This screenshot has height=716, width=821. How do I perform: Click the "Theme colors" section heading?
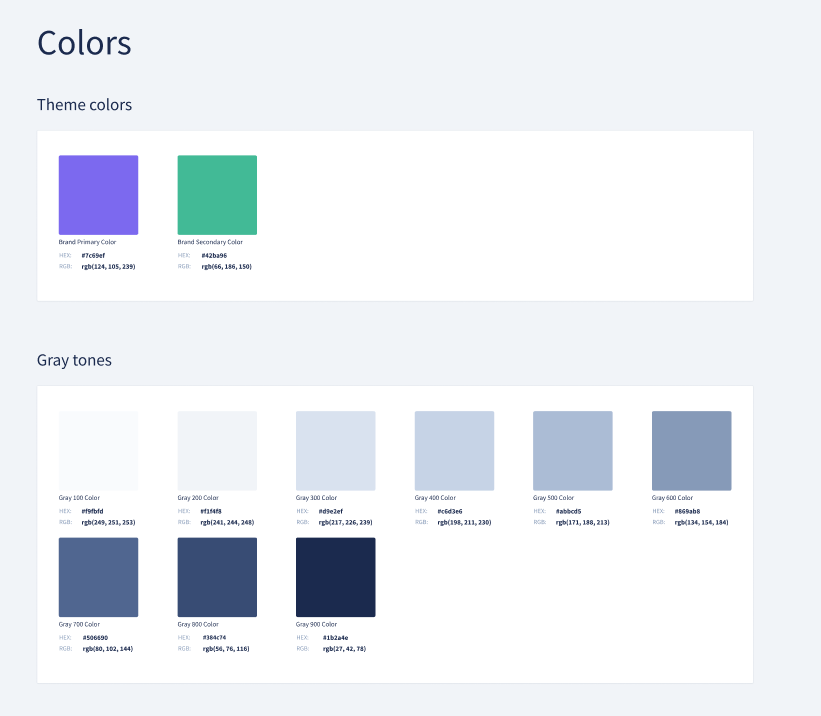pyautogui.click(x=84, y=105)
